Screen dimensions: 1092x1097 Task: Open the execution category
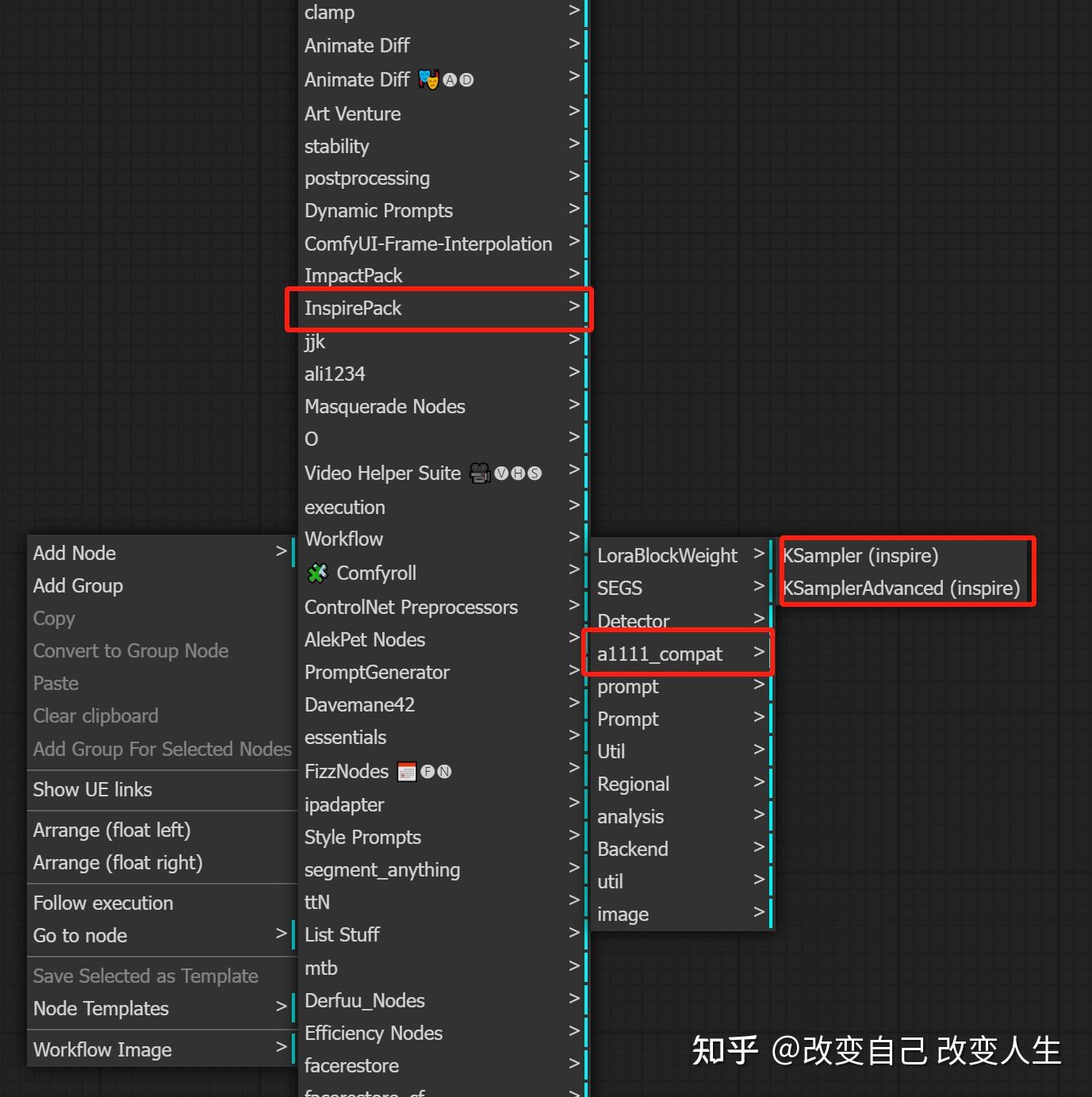[x=443, y=507]
